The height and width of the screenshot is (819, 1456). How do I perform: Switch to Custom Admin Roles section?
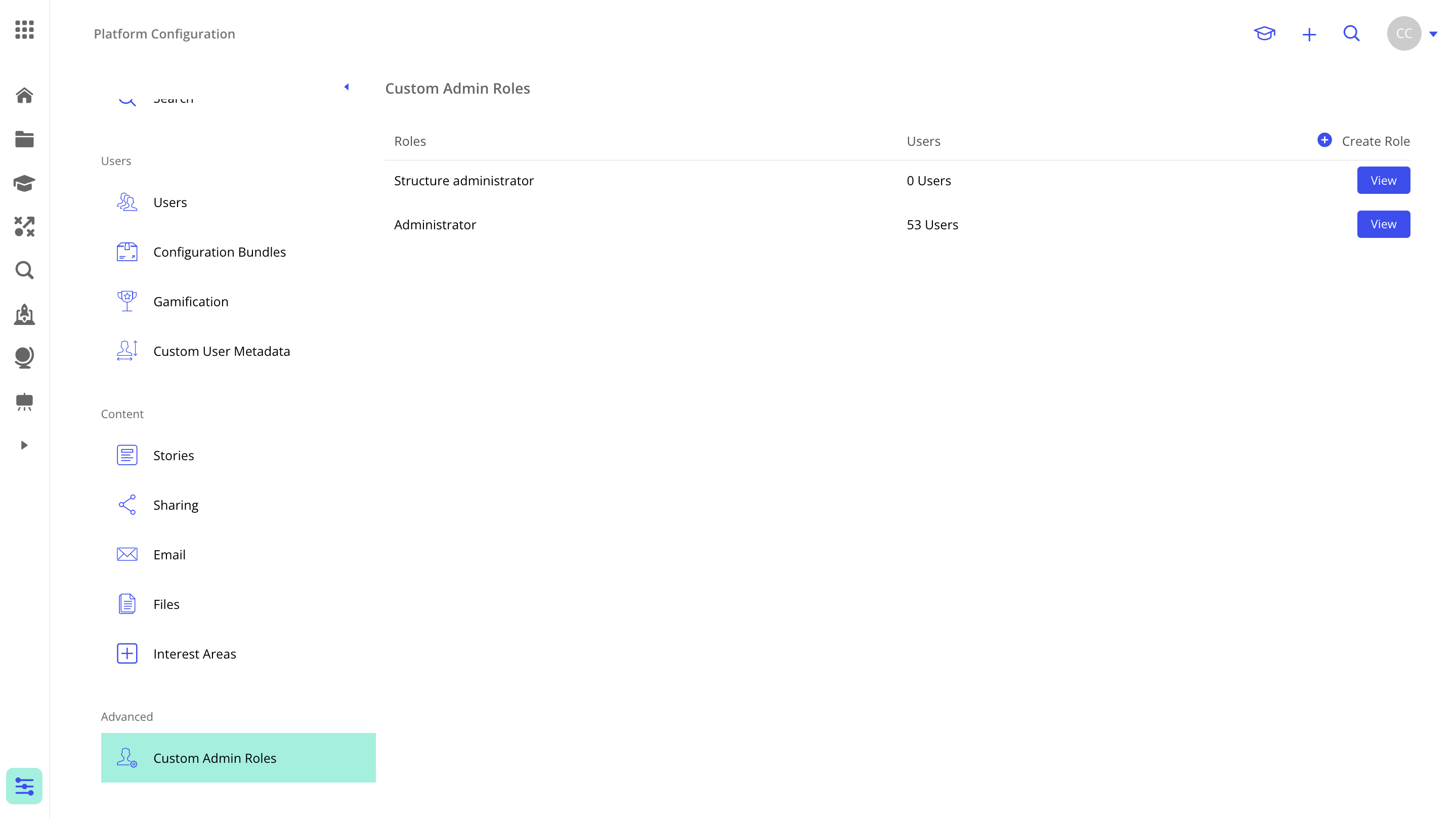[x=215, y=758]
